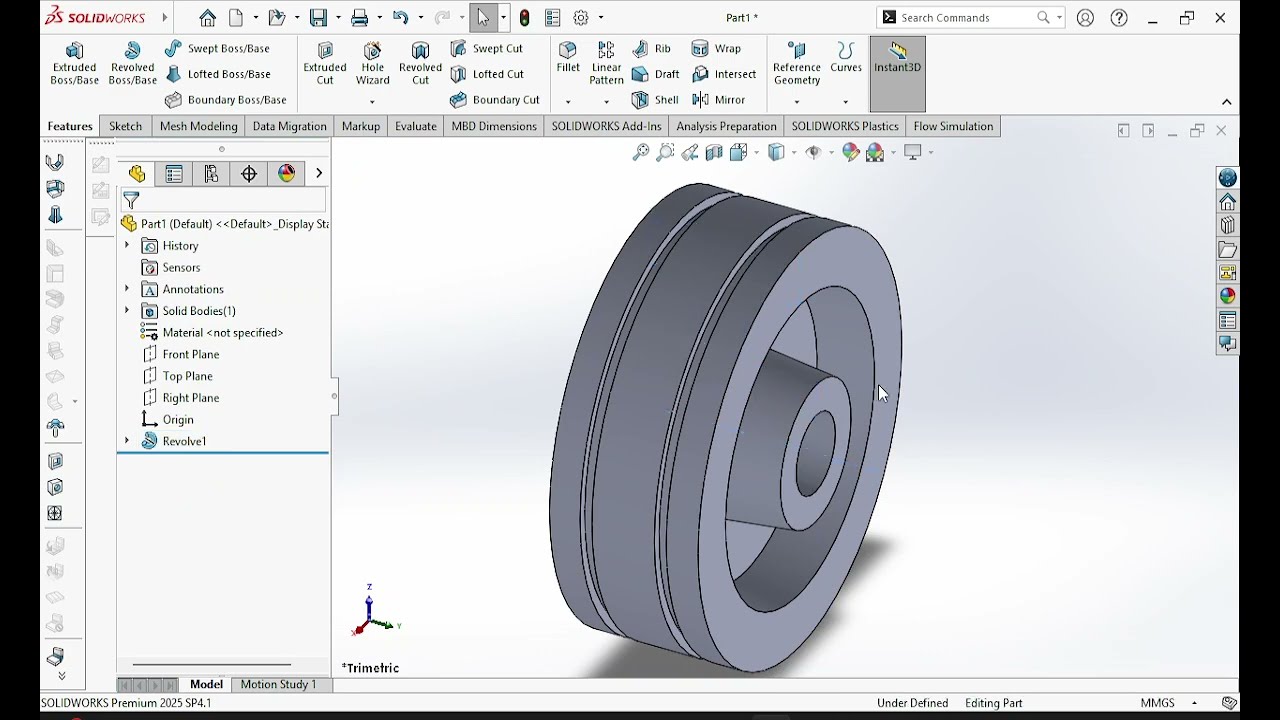Click the Lofted Cut button
1280x720 pixels.
(x=487, y=74)
